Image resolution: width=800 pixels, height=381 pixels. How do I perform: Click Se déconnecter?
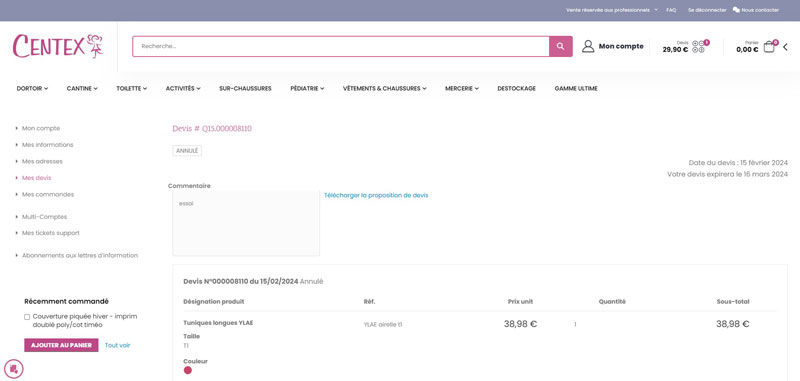point(707,10)
